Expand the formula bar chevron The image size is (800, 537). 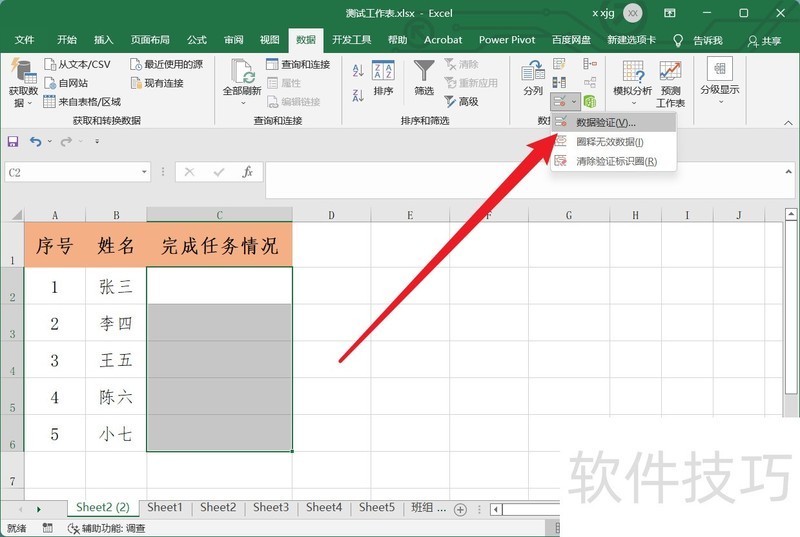[789, 172]
